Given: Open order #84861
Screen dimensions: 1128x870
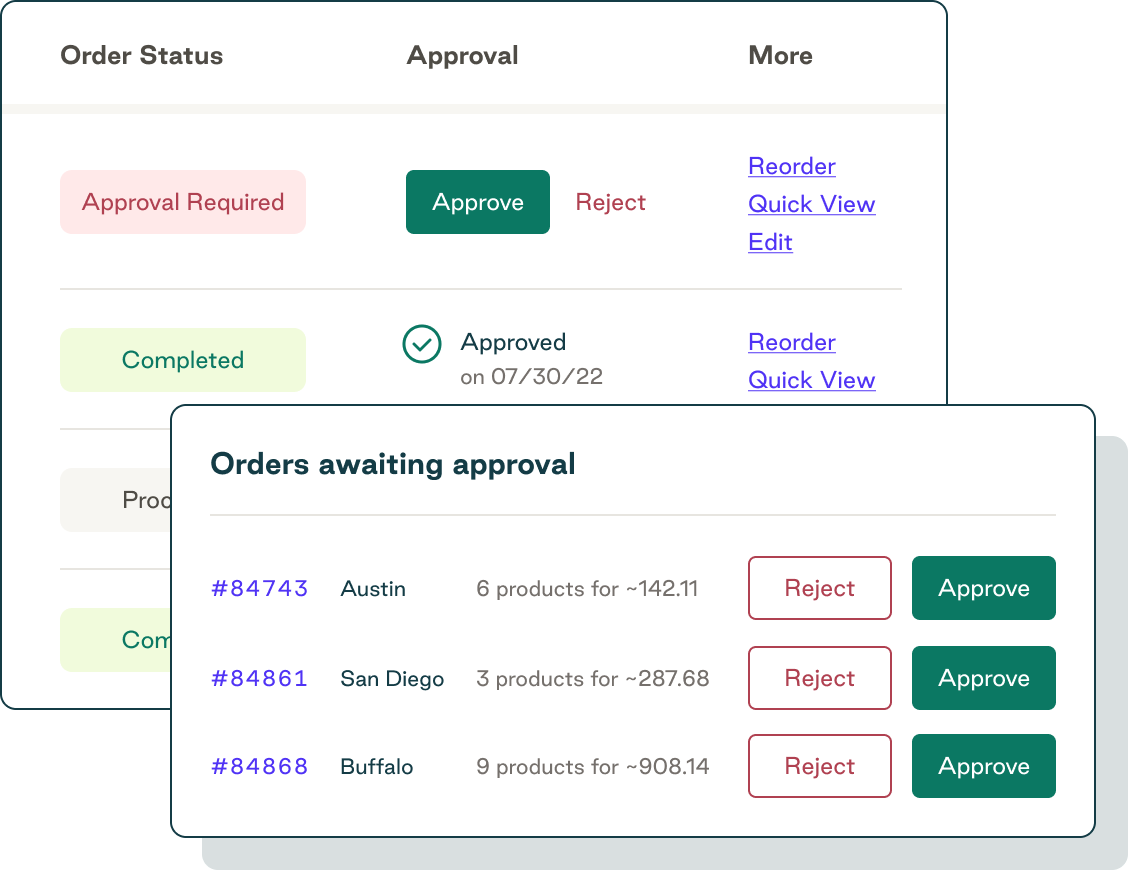Looking at the screenshot, I should (259, 678).
